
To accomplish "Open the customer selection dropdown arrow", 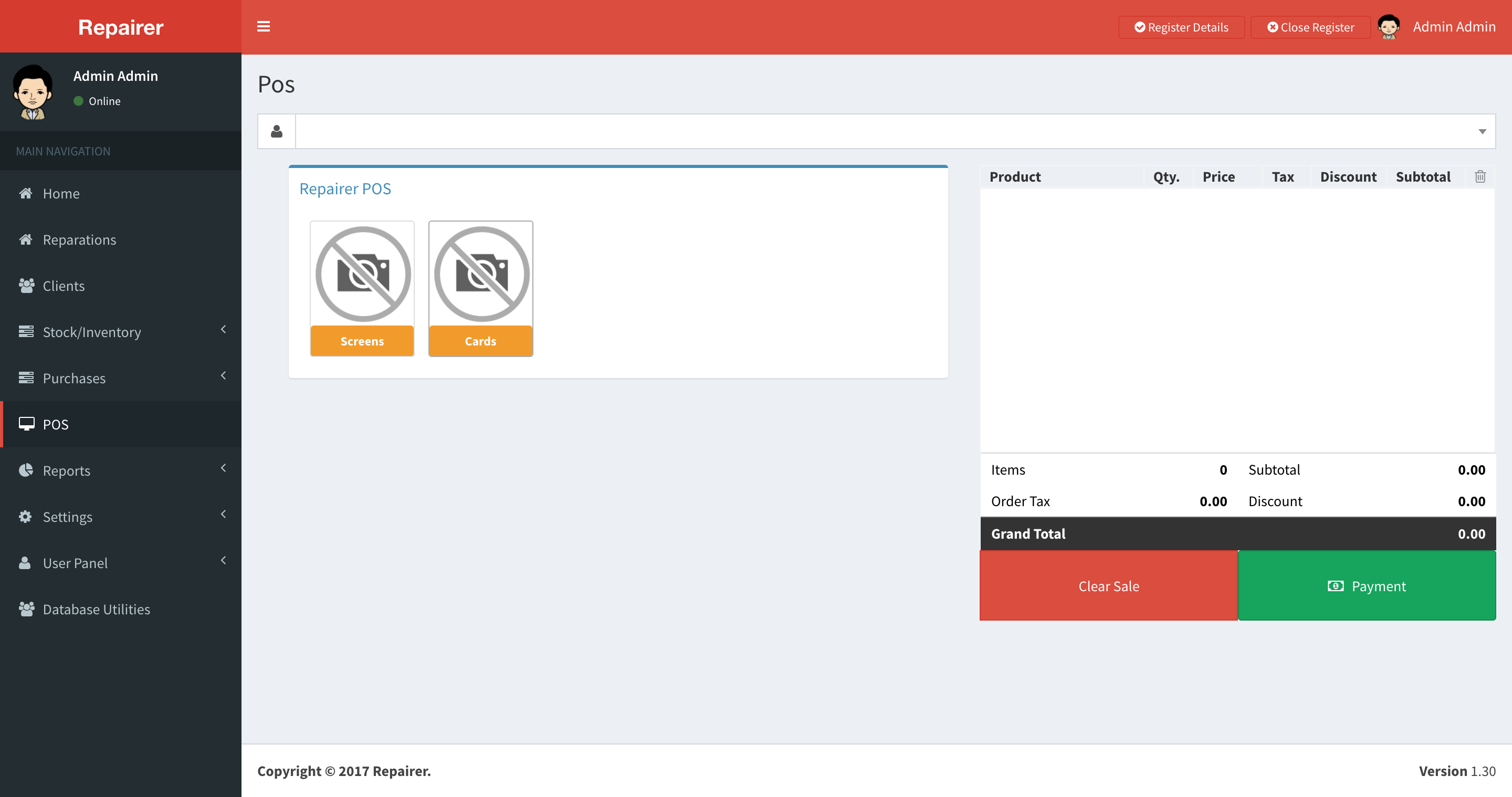I will click(x=1482, y=131).
